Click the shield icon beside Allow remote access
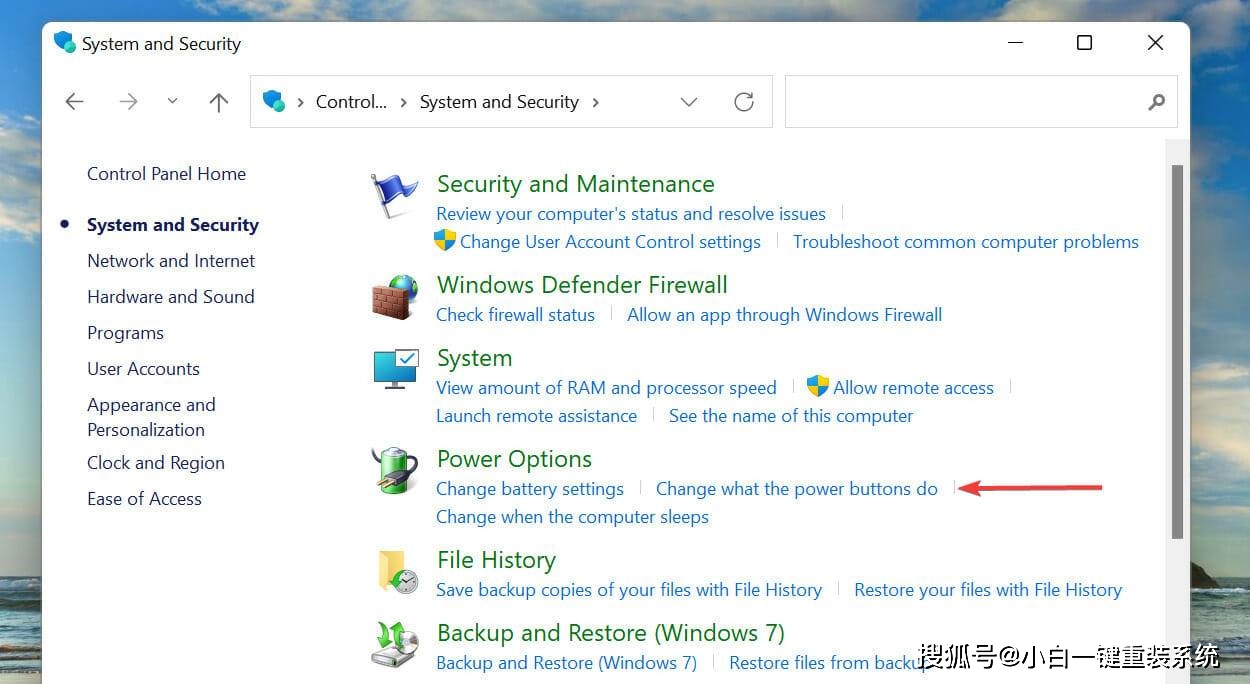The image size is (1250, 684). tap(818, 387)
